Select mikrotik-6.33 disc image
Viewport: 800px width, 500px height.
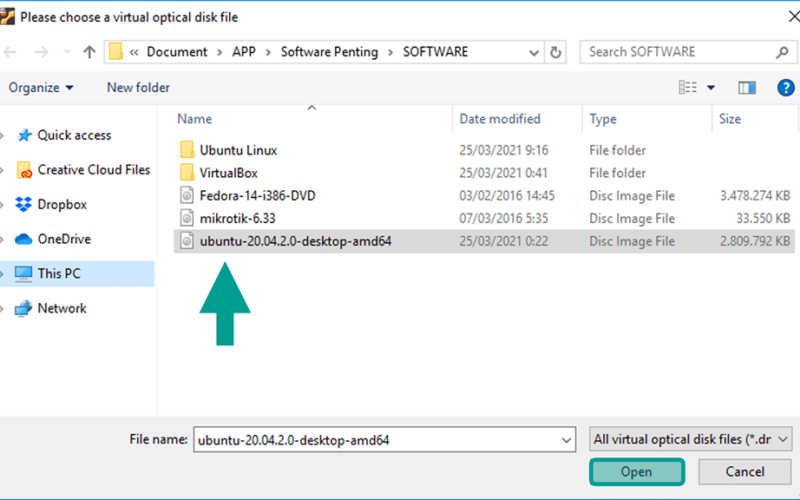pos(237,219)
